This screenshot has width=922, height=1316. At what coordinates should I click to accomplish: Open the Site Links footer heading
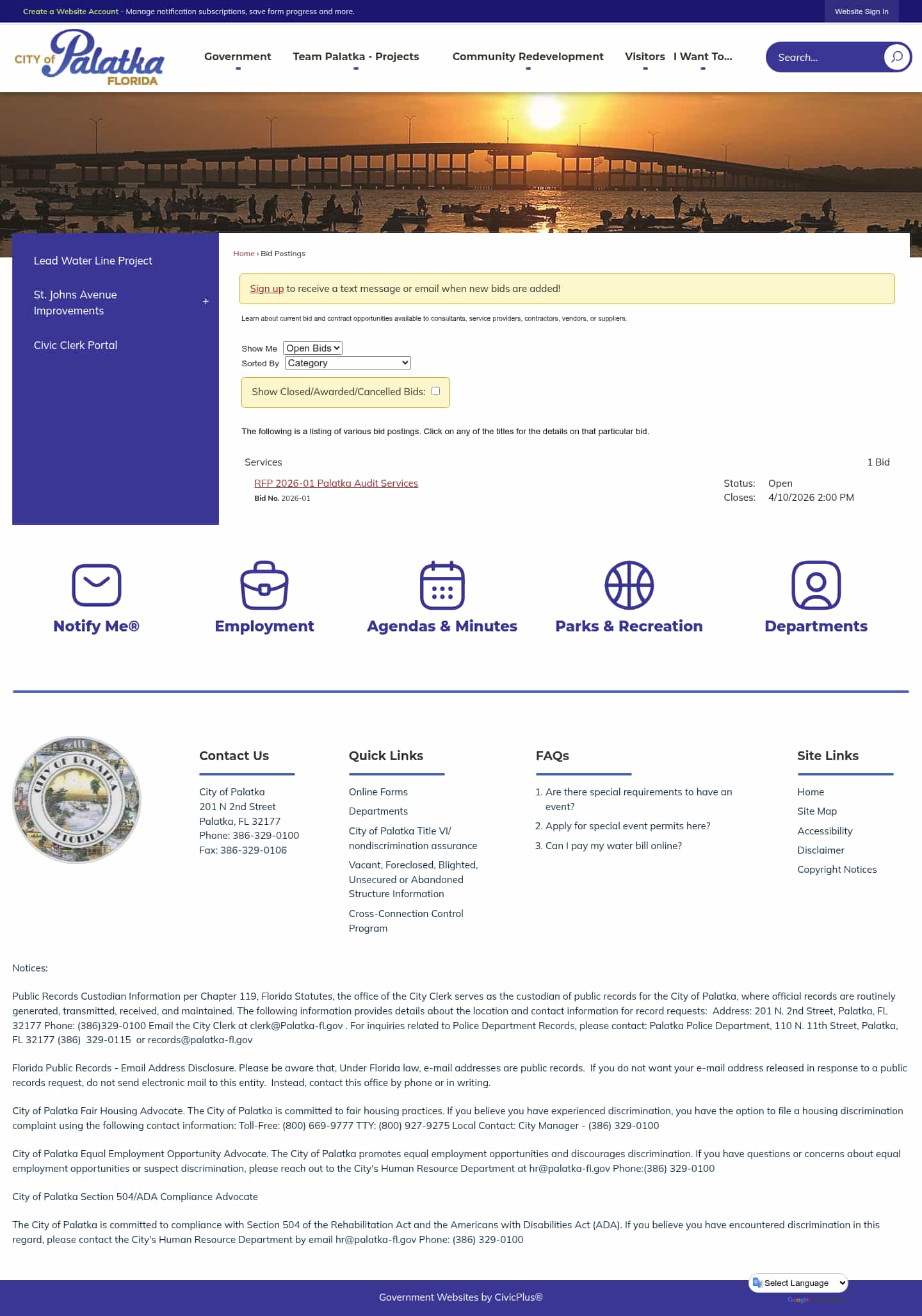[828, 755]
